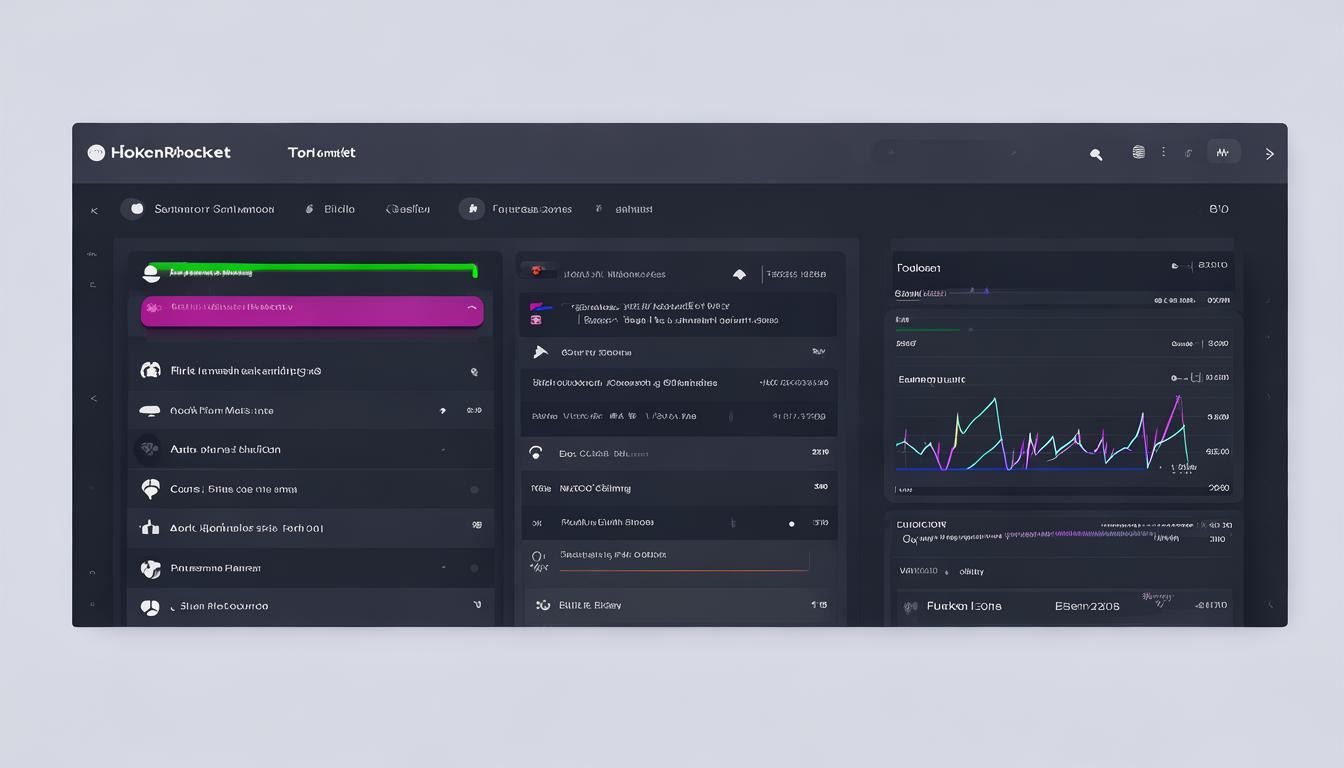Click the search magnifier icon in header
This screenshot has width=1344, height=768.
click(1096, 154)
